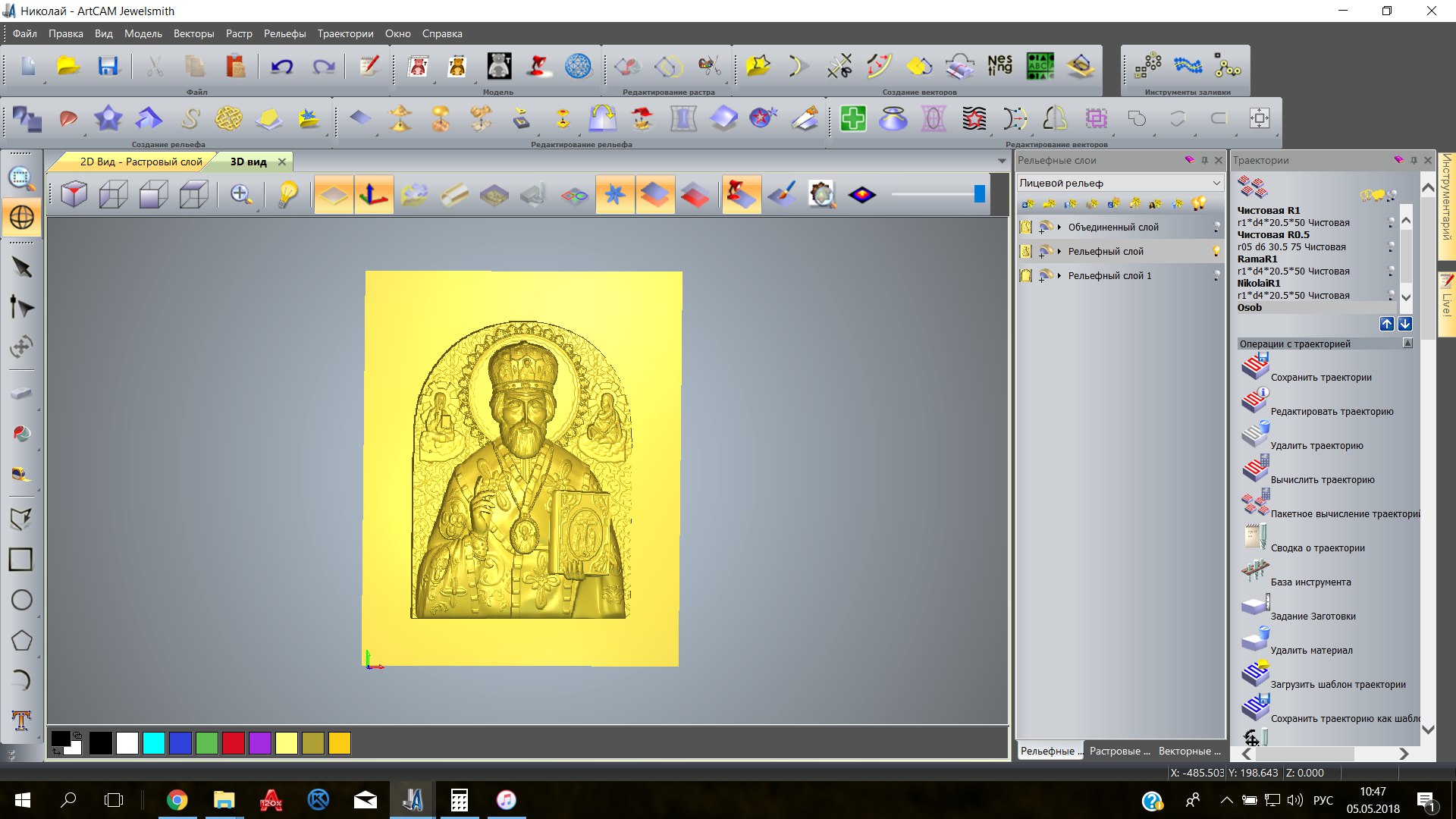Click the zoom magnifier in 3D toolbar
The image size is (1456, 819).
point(241,195)
